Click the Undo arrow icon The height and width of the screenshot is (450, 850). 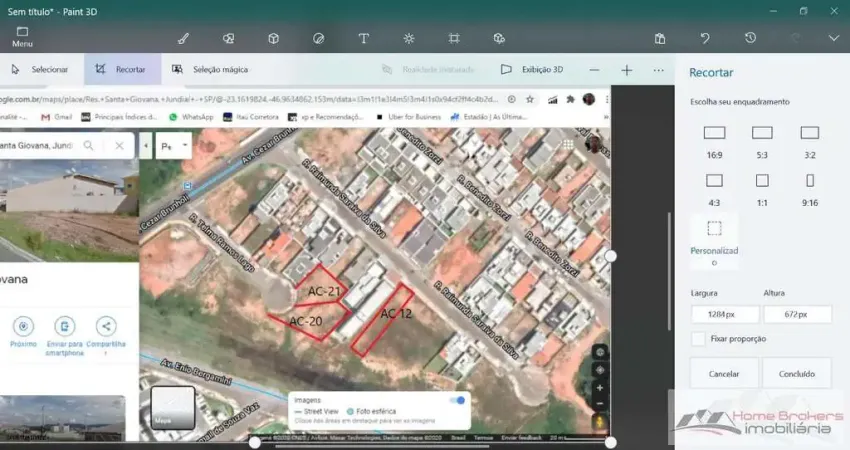[x=705, y=38]
